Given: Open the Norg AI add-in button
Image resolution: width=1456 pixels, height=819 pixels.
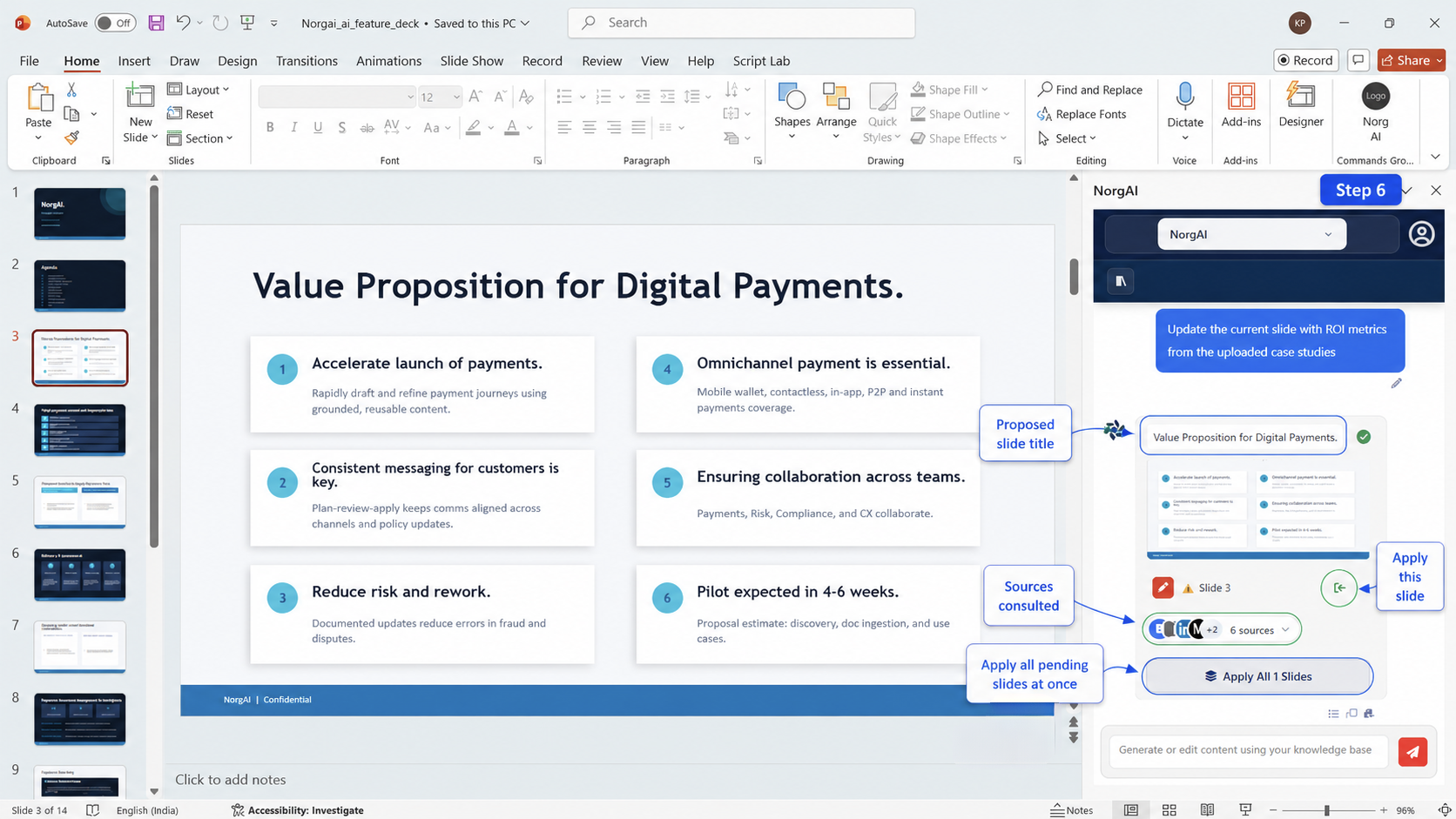Looking at the screenshot, I should click(1376, 113).
